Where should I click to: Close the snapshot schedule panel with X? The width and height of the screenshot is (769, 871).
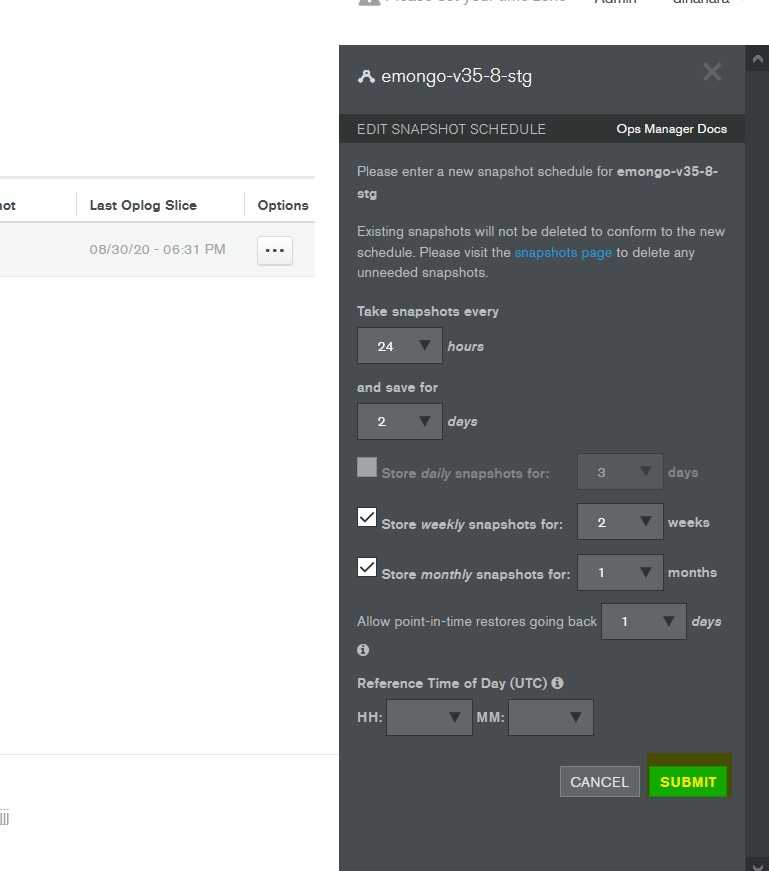pos(712,72)
